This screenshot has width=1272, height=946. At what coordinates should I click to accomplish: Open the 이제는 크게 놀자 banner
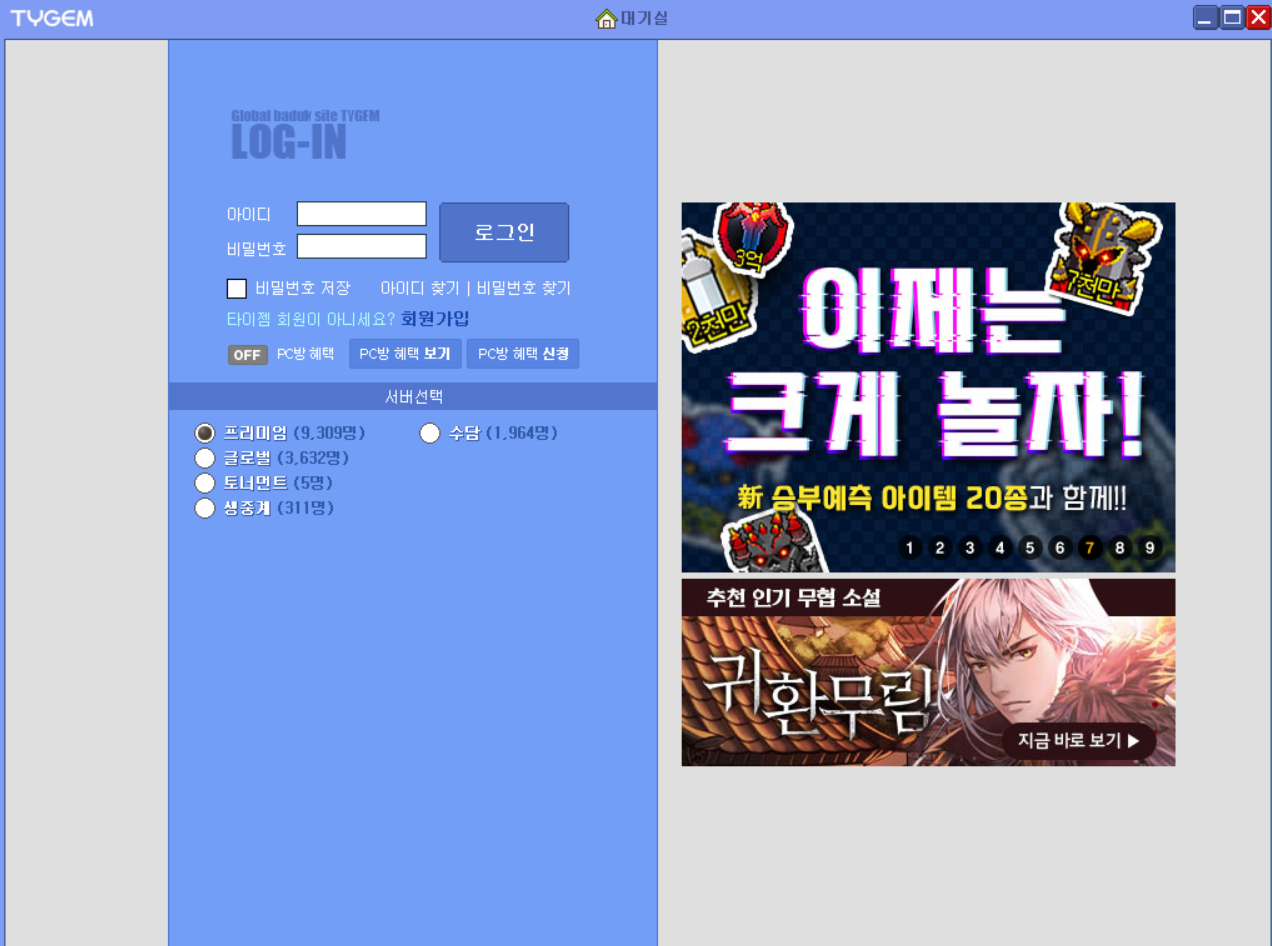[x=928, y=387]
